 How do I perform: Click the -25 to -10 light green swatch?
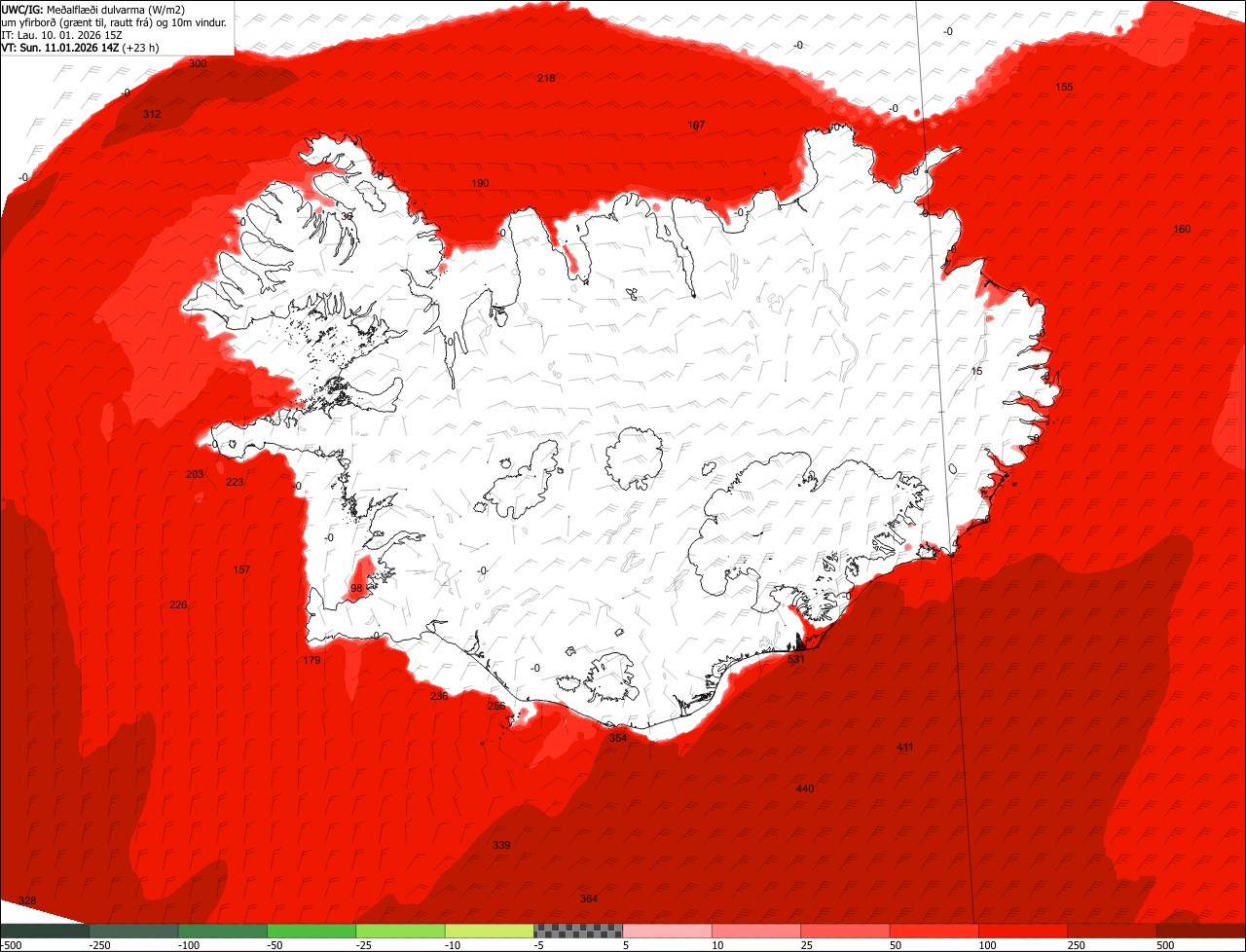(x=400, y=931)
